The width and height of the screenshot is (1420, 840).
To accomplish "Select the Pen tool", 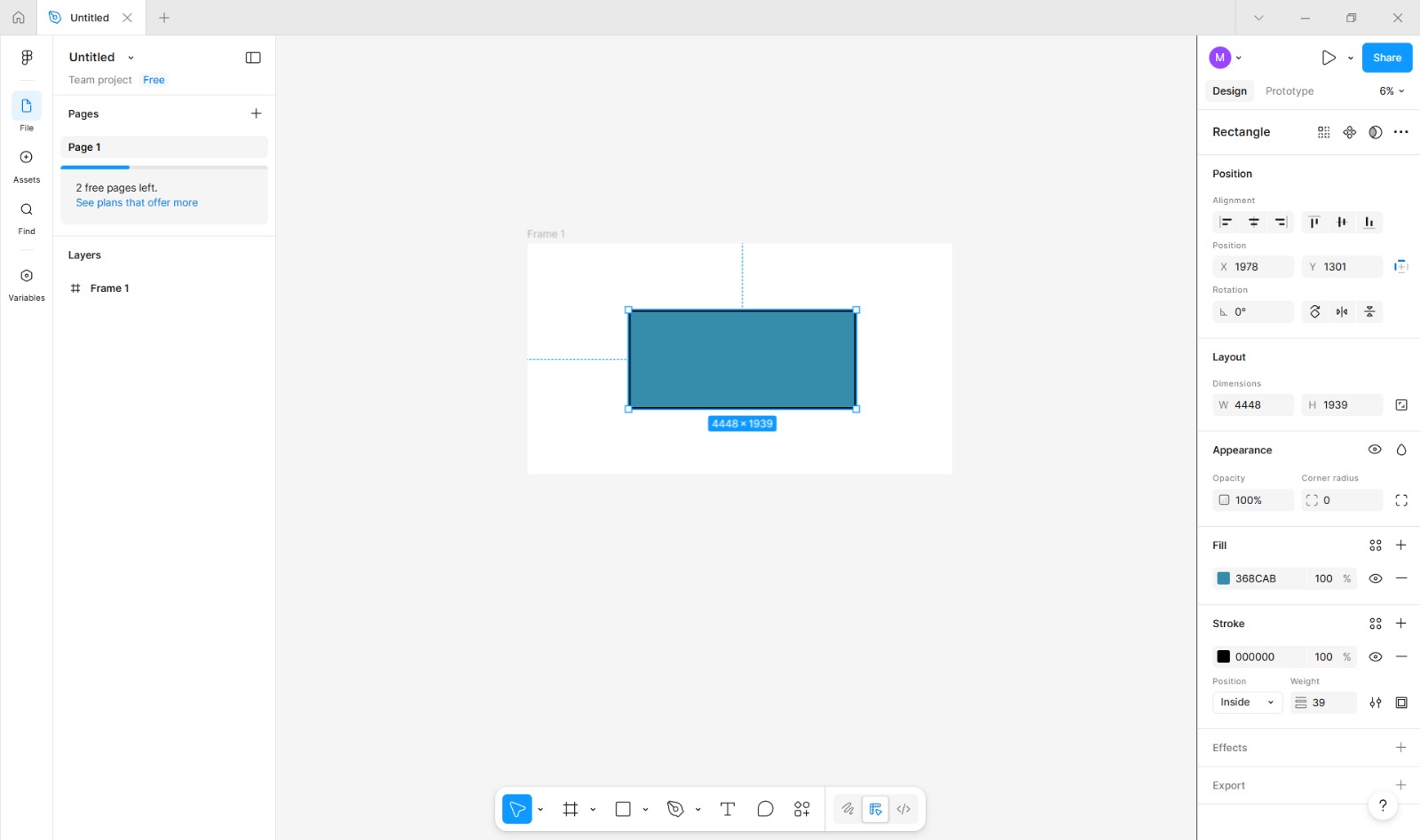I will [674, 808].
